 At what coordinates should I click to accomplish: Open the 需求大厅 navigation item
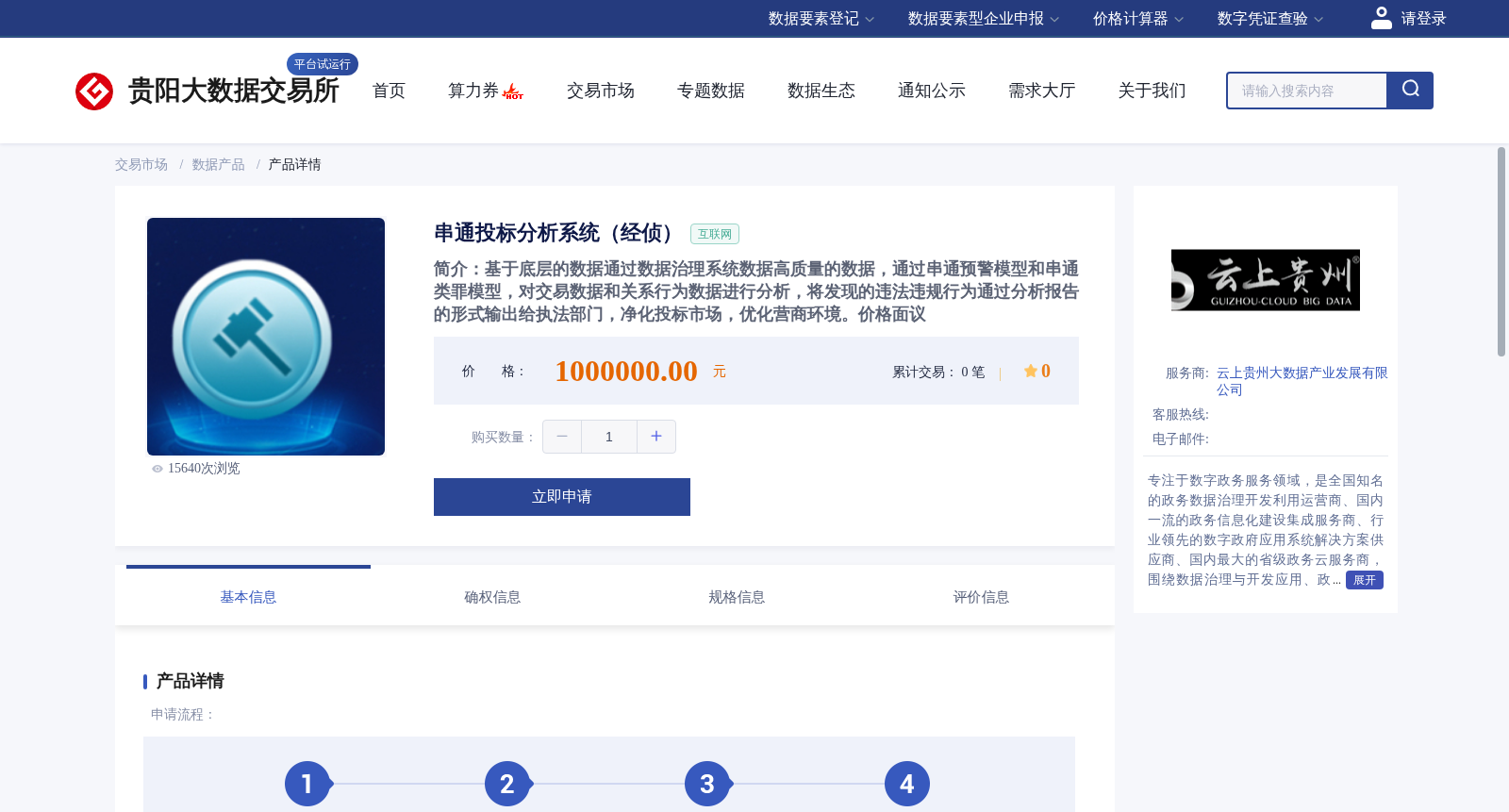tap(1042, 91)
